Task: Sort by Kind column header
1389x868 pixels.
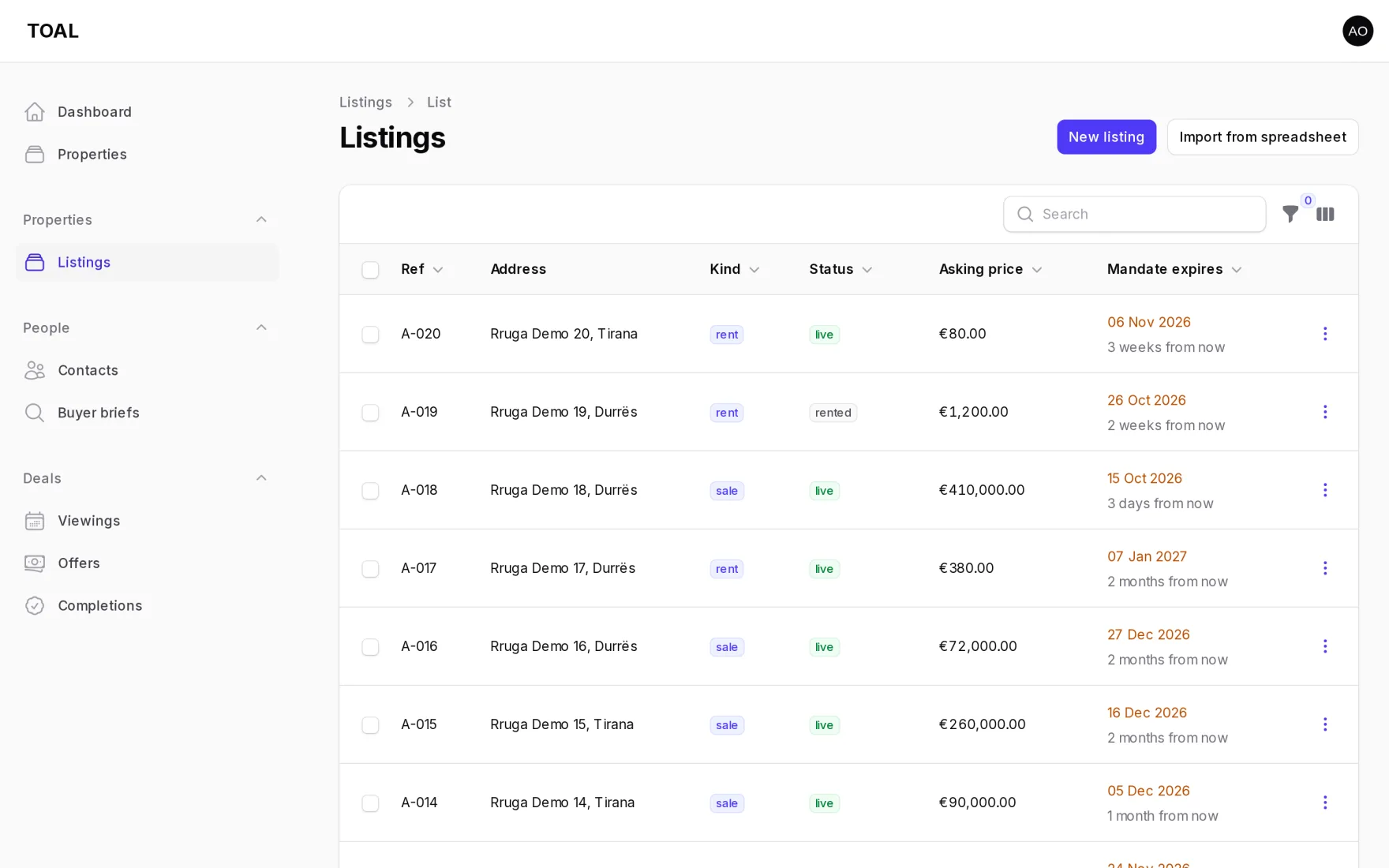Action: pyautogui.click(x=735, y=269)
